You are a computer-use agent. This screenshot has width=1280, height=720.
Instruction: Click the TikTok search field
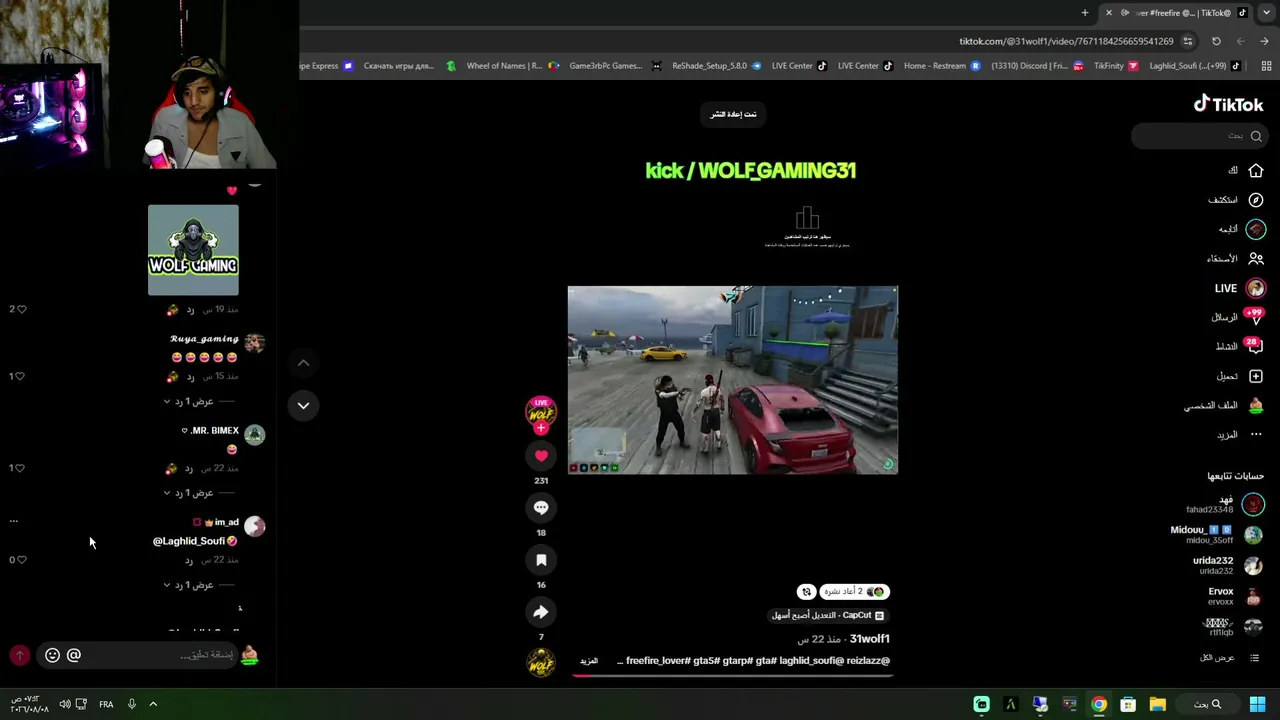point(1198,136)
